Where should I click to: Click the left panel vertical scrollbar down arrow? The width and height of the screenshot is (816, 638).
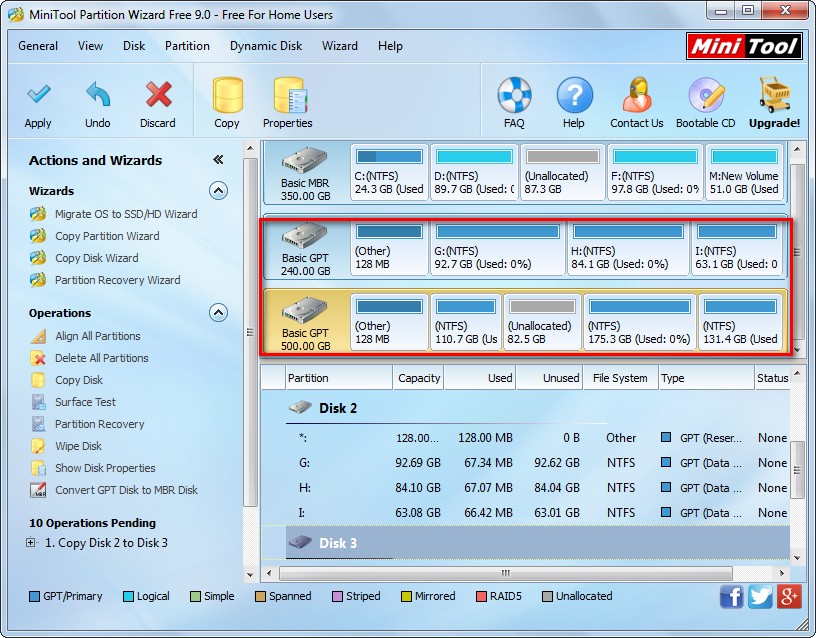[x=250, y=575]
